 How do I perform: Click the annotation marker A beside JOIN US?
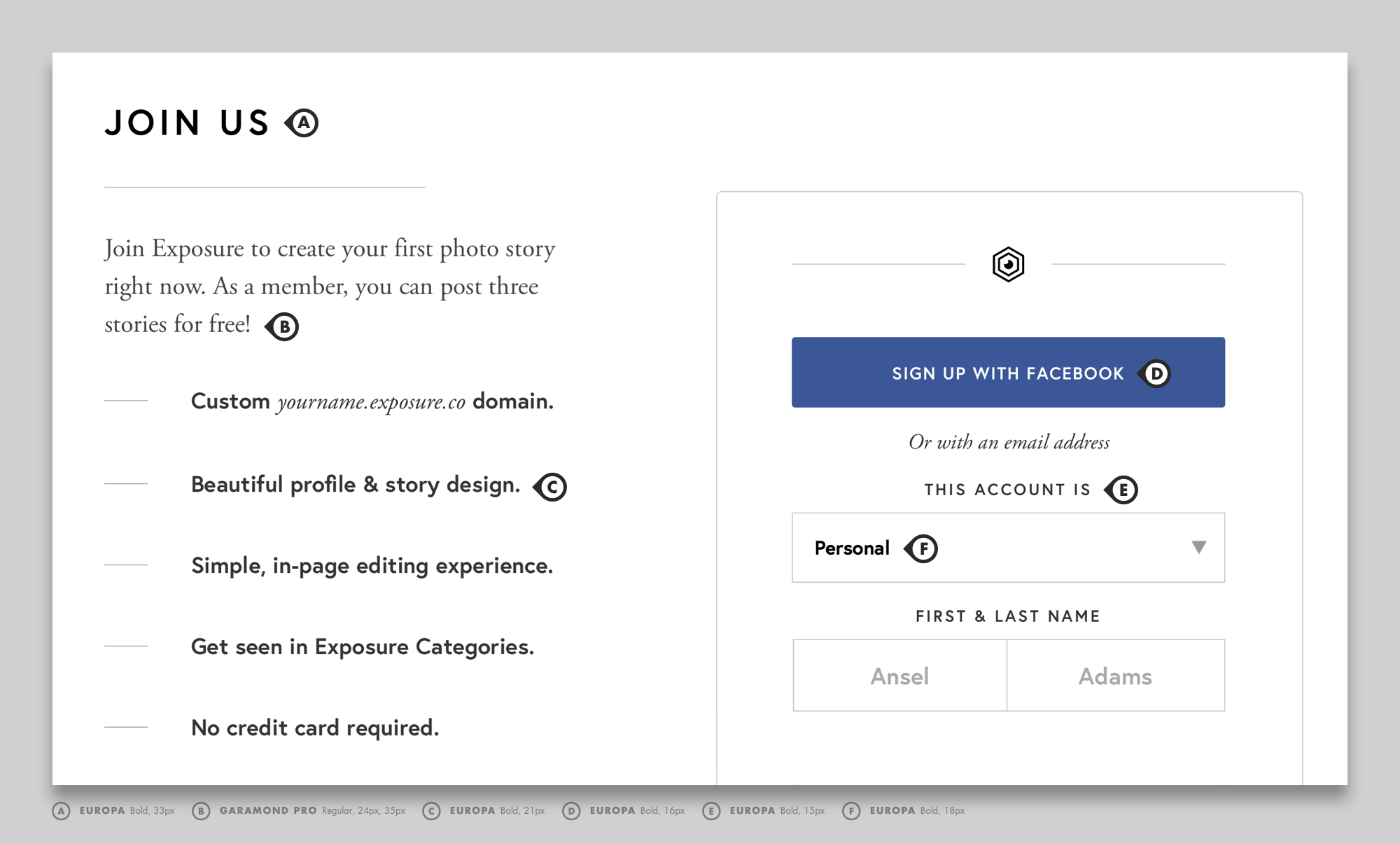(303, 123)
